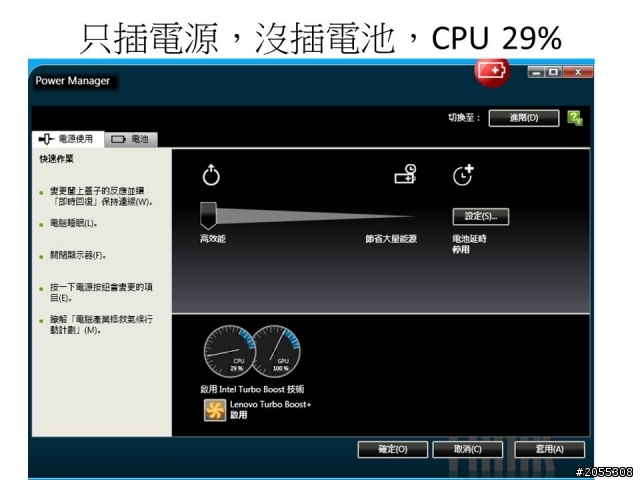Click the 快速作業 heading
Screen dimensions: 640x480
[x=56, y=159]
